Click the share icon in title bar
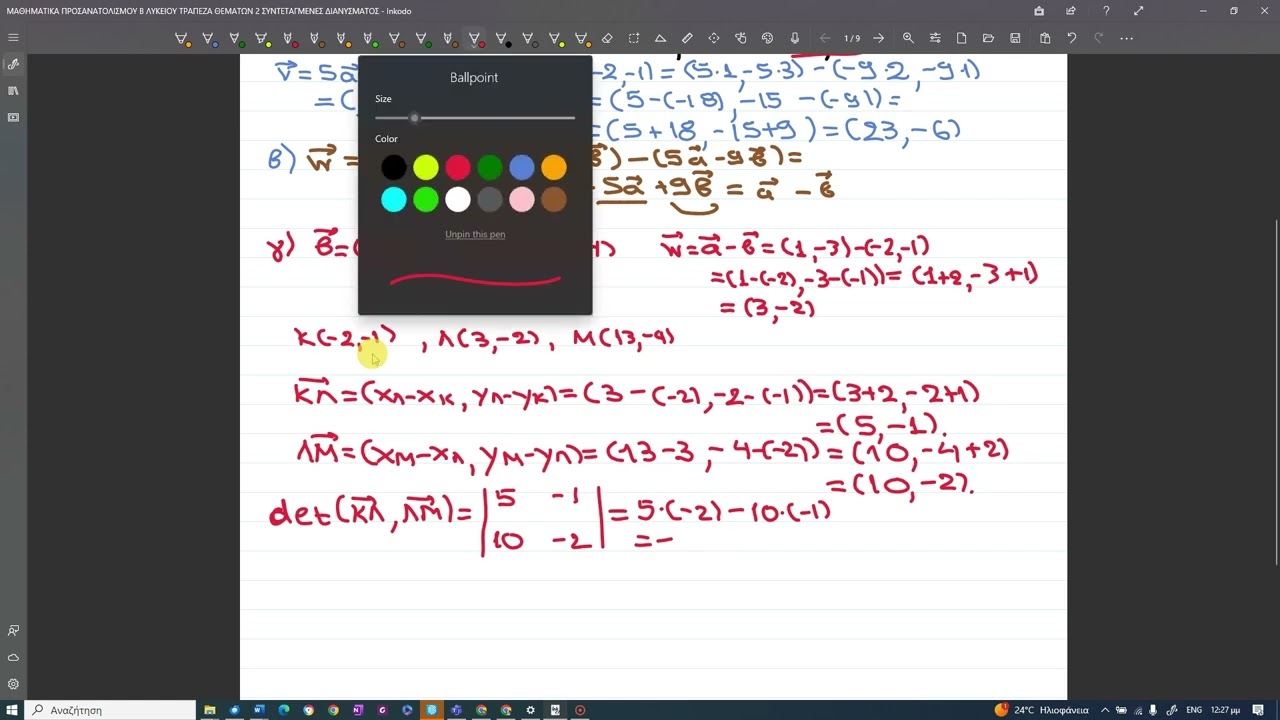Viewport: 1280px width, 720px height. [x=1071, y=11]
